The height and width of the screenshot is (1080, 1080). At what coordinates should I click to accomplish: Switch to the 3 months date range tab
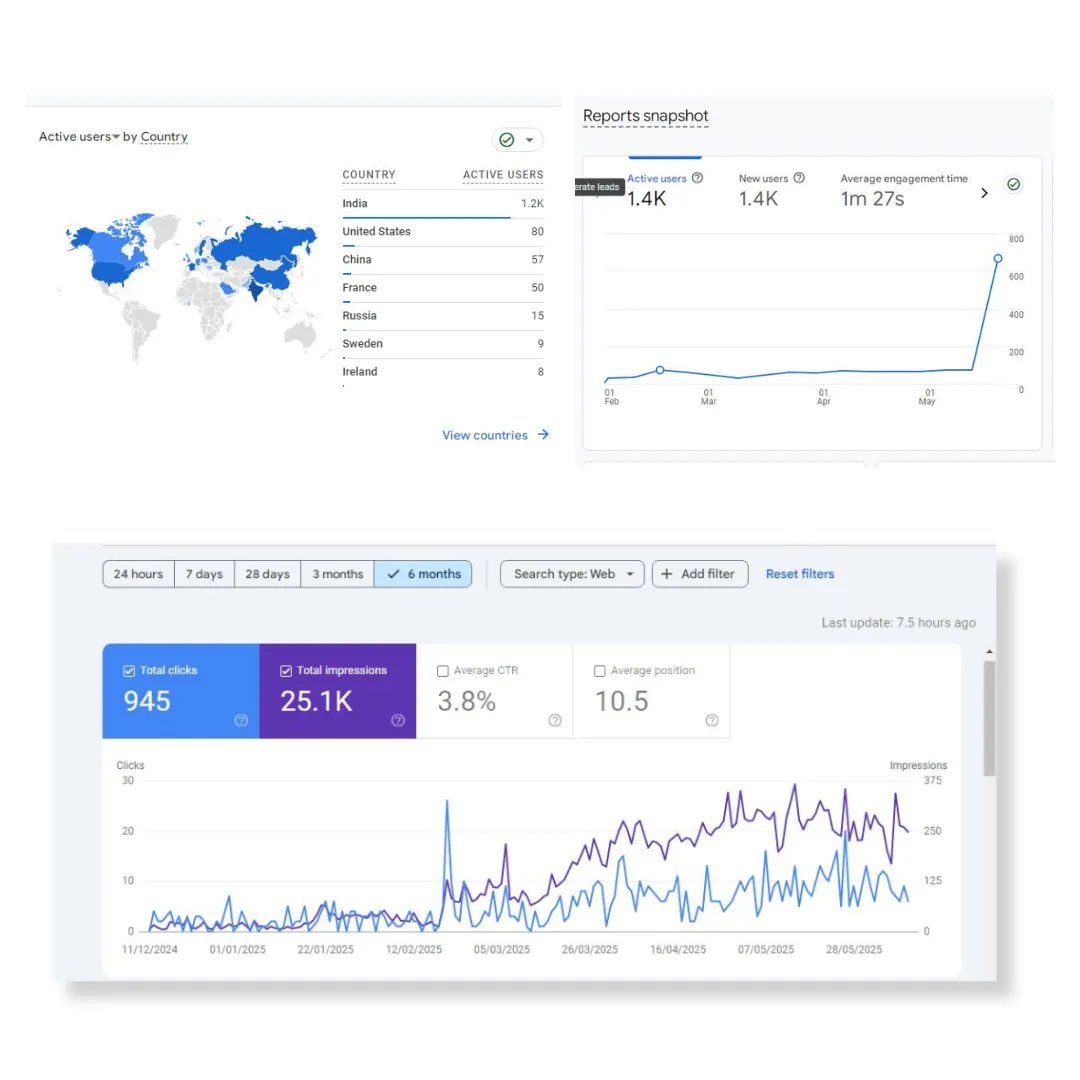click(x=337, y=574)
